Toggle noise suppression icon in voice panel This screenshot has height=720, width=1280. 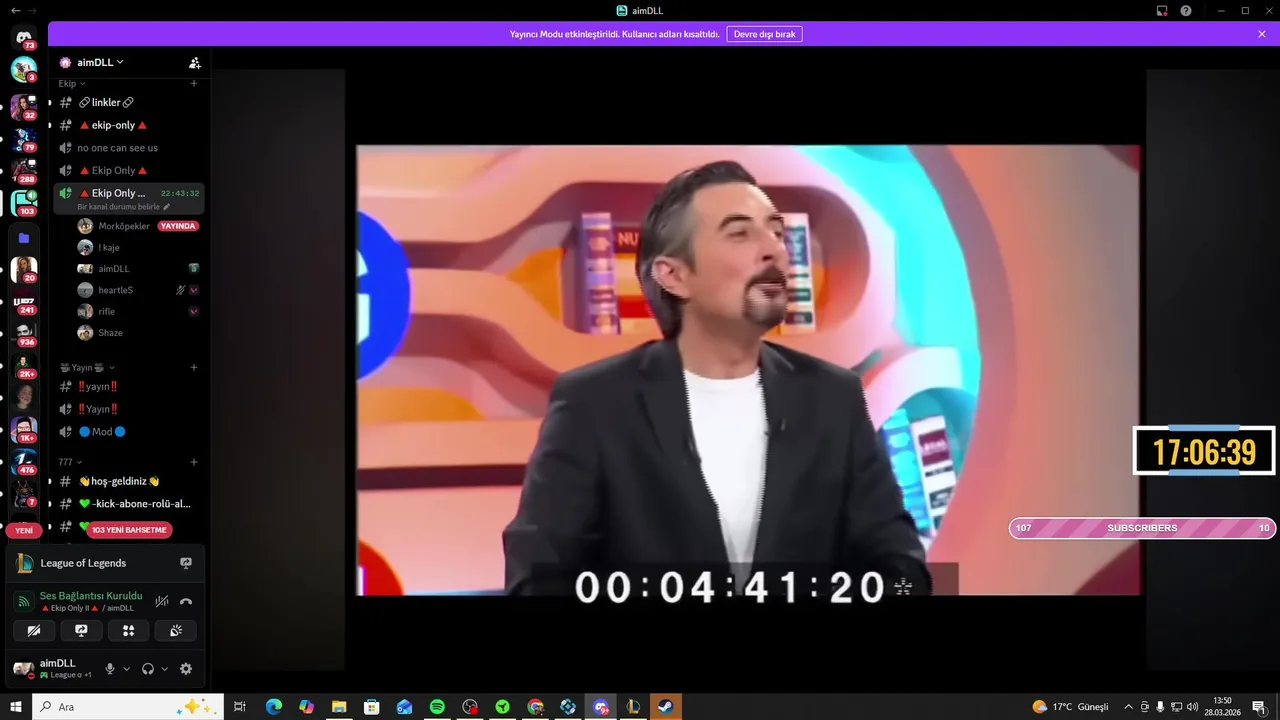[162, 601]
